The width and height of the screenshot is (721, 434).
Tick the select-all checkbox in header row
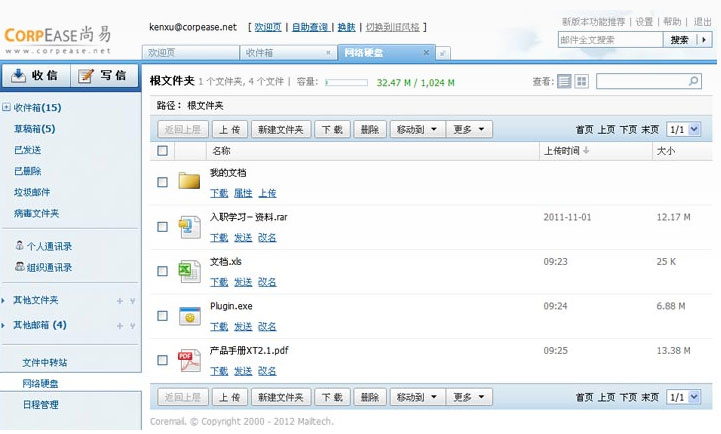(x=163, y=151)
